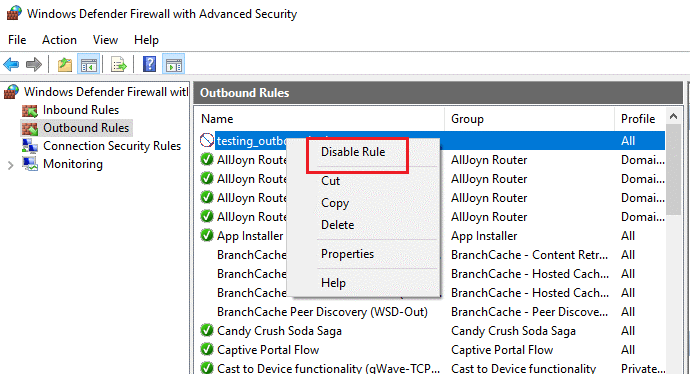Click the Outbound Rules tree icon
Viewport: 690px width, 374px height.
30,128
